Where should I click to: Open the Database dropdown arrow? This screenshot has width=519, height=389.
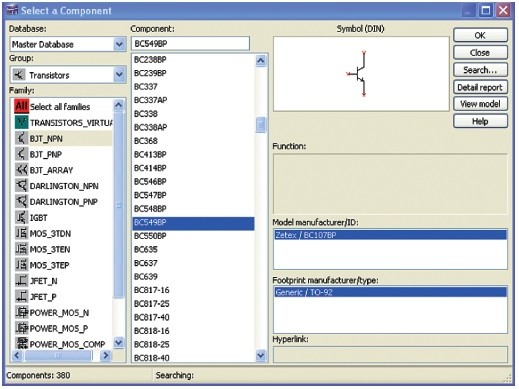[119, 44]
